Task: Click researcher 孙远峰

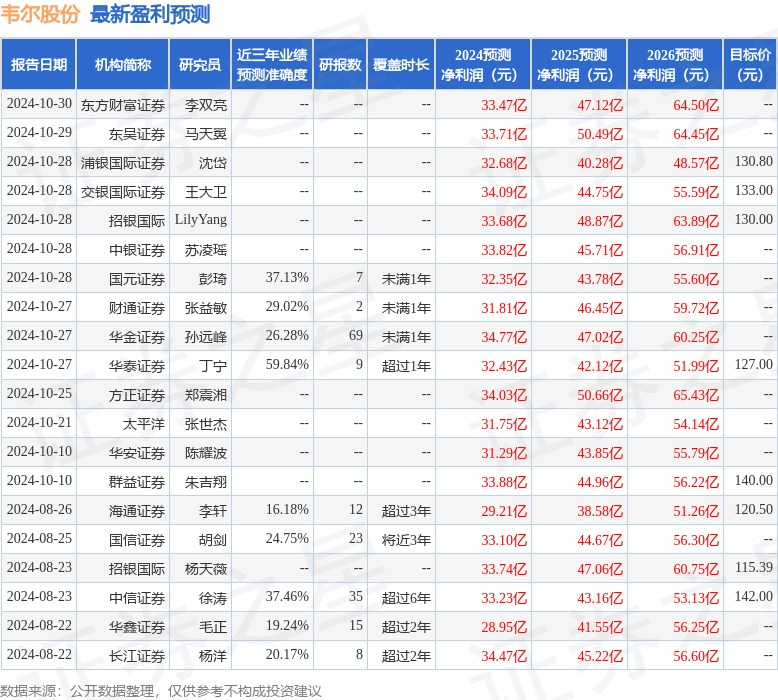Action: pyautogui.click(x=206, y=337)
